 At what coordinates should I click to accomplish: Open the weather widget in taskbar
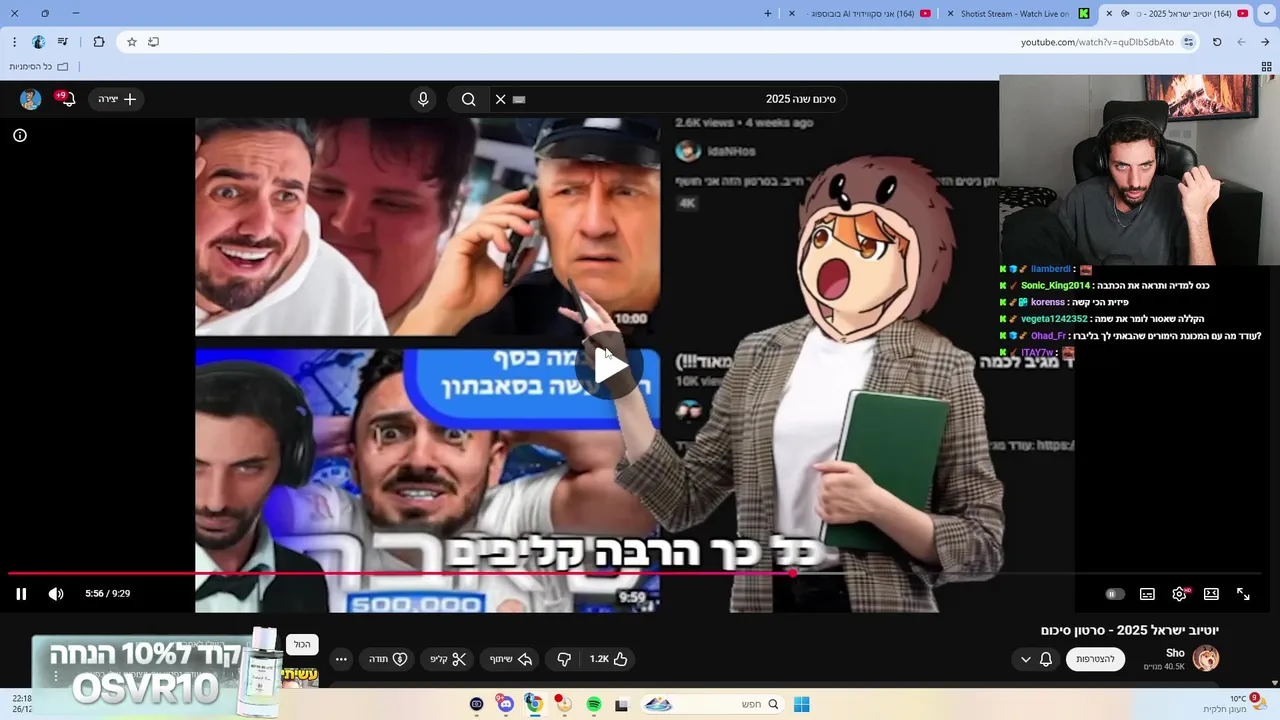1237,704
